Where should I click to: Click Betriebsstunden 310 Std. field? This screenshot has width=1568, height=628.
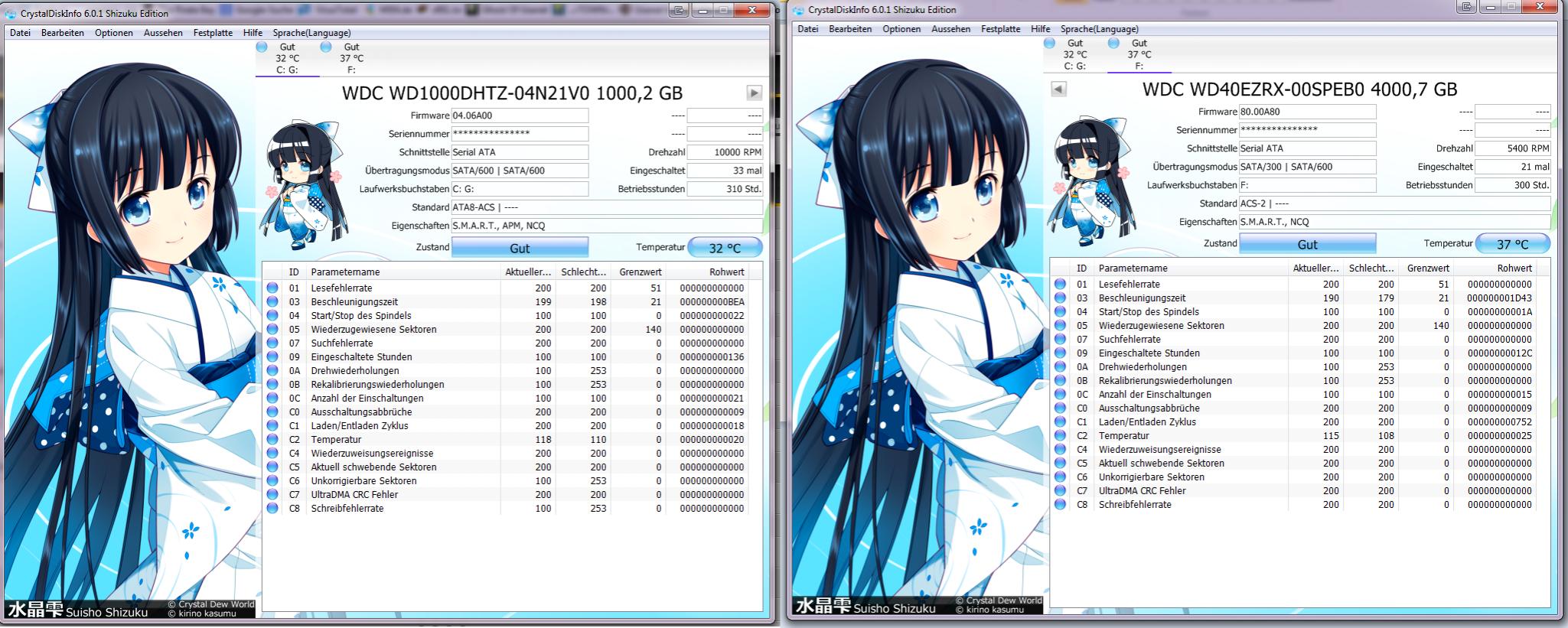[725, 189]
